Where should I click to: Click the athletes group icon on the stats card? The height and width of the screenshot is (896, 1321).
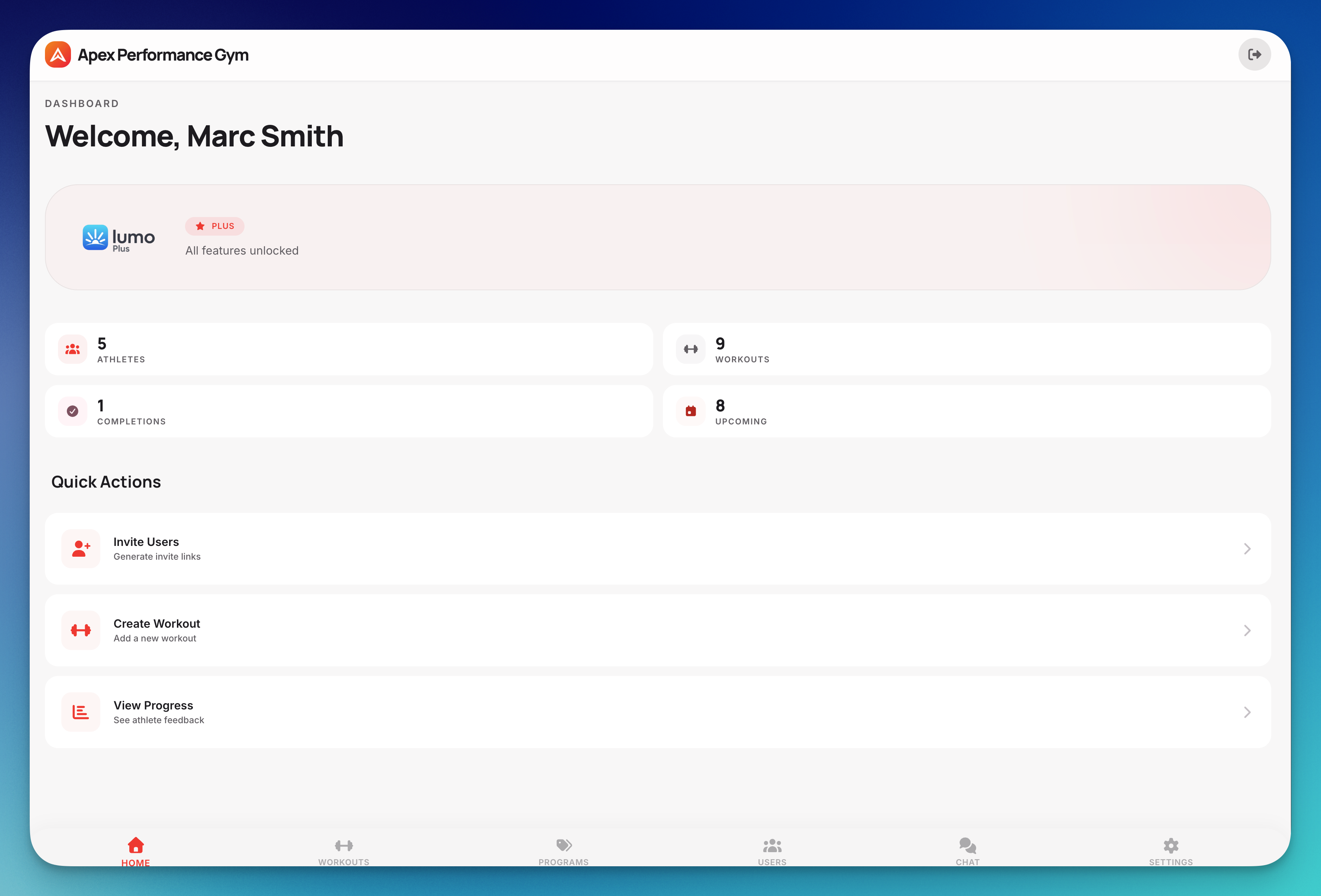coord(72,349)
